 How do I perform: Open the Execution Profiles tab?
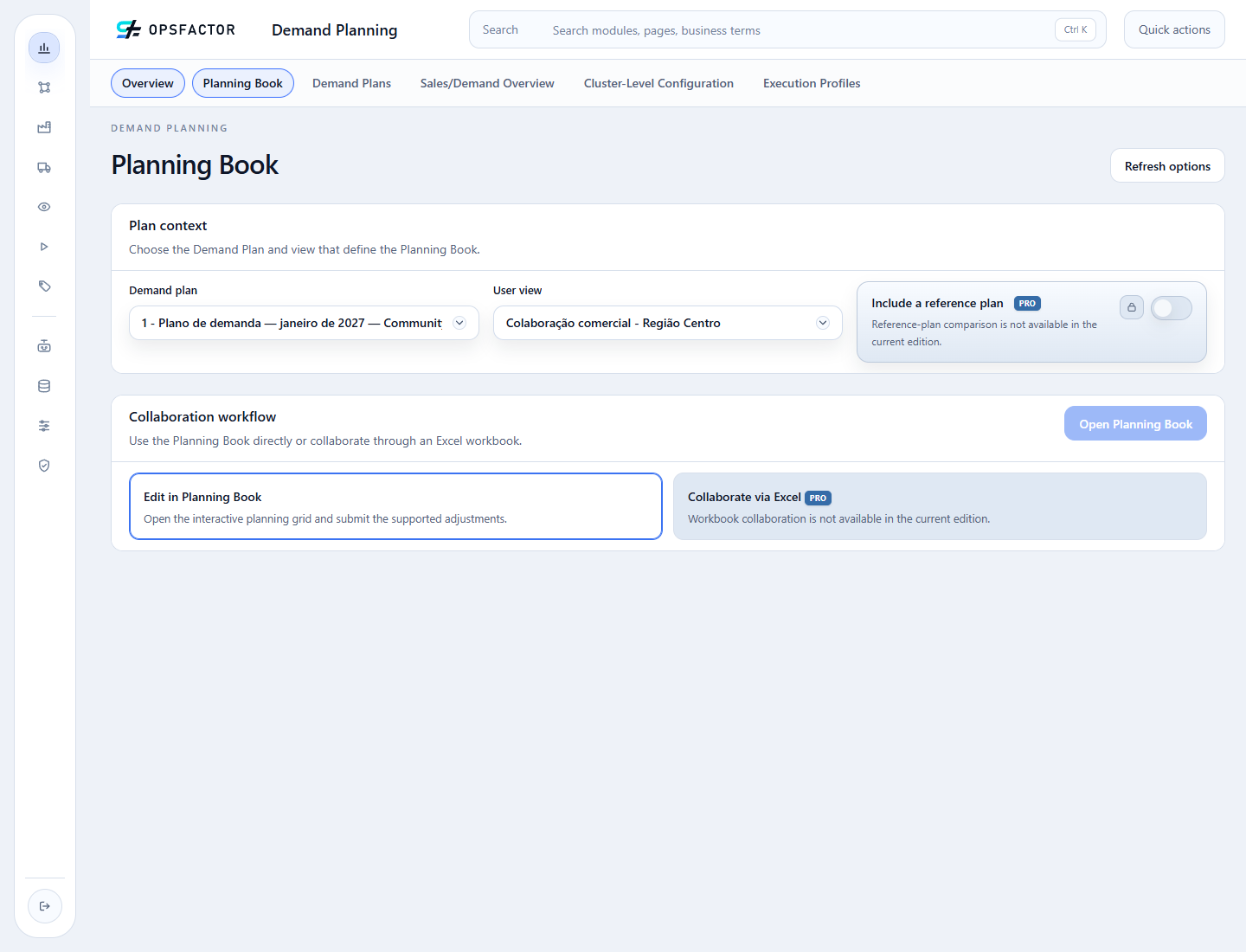812,83
